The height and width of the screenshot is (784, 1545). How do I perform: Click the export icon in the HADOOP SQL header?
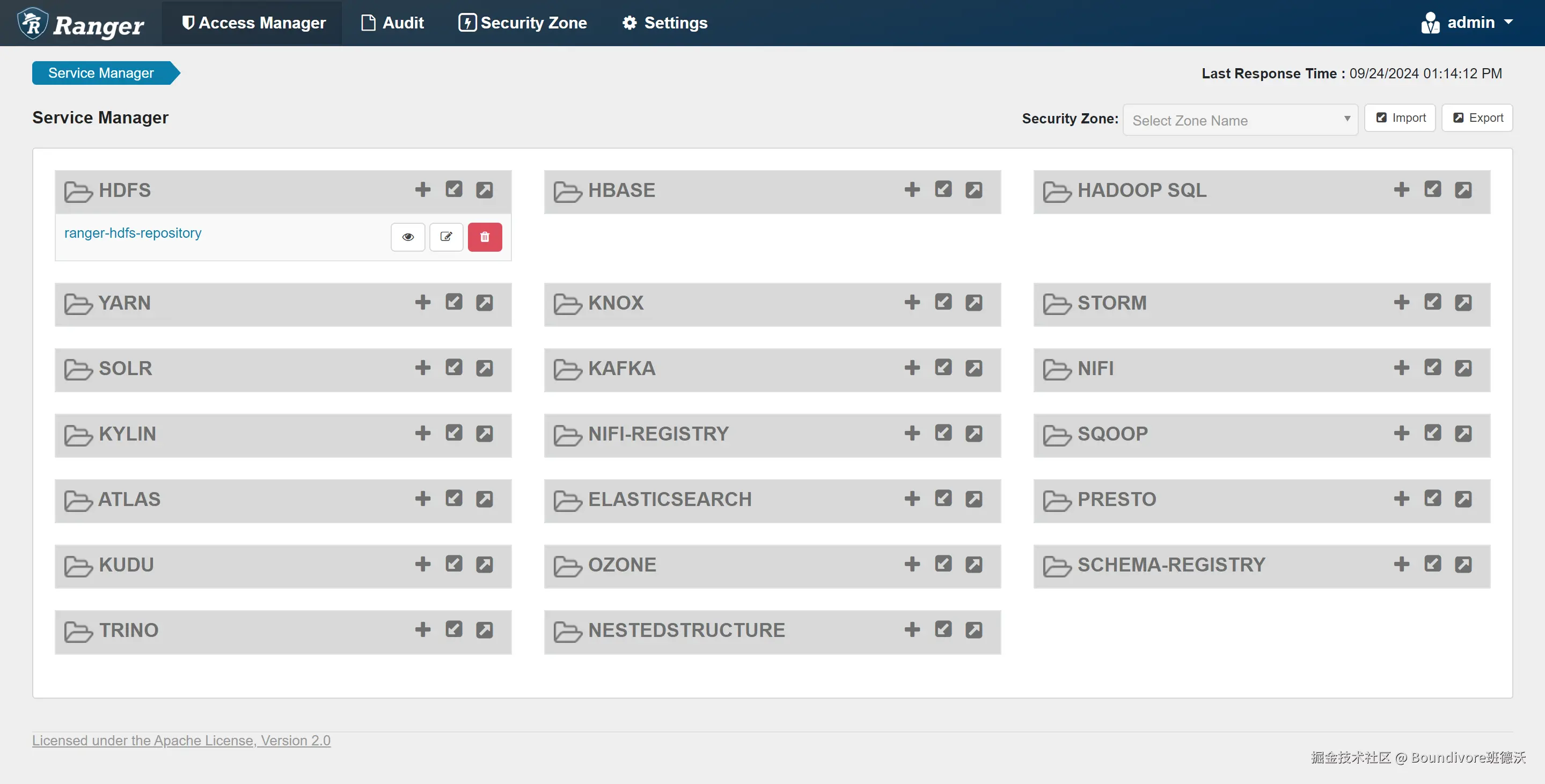point(1463,190)
